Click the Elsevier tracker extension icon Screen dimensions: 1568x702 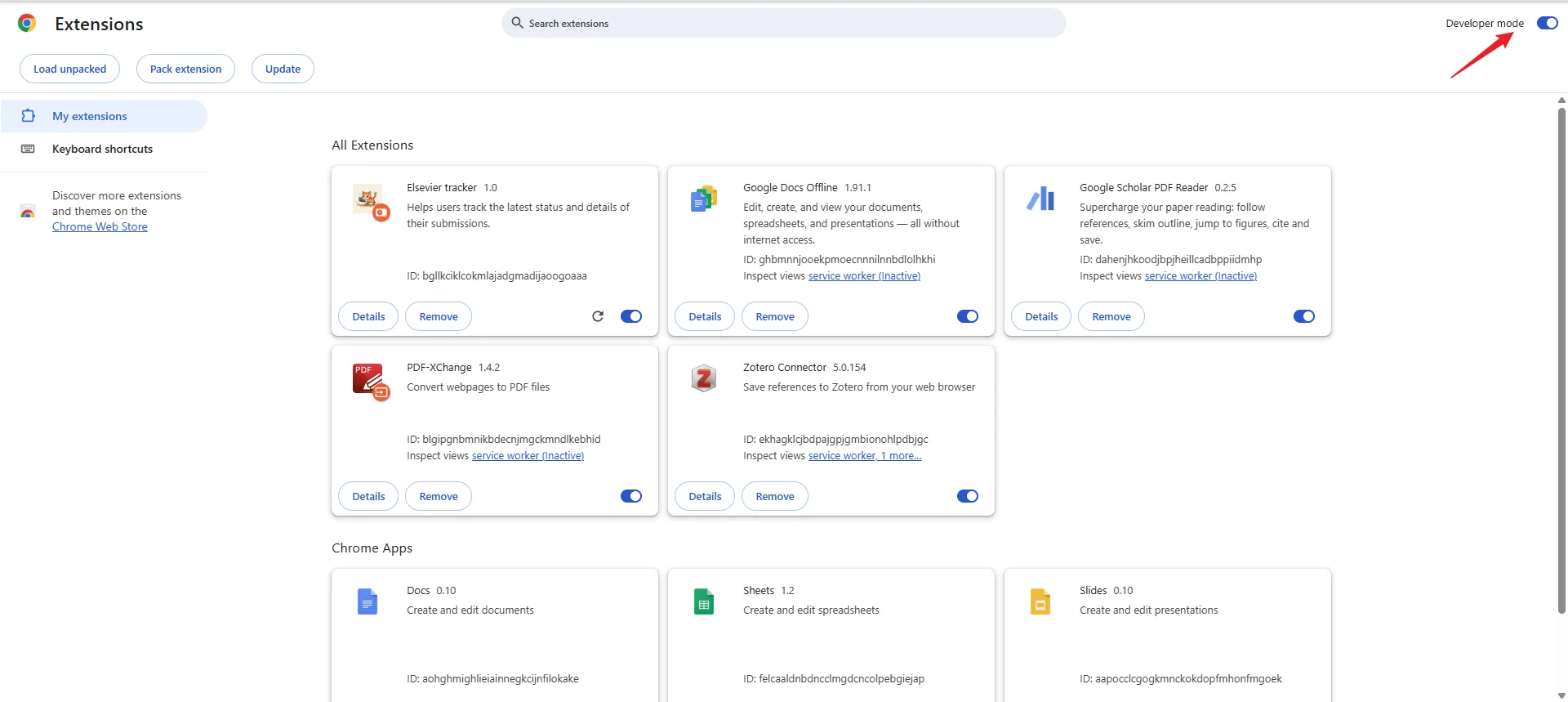370,201
